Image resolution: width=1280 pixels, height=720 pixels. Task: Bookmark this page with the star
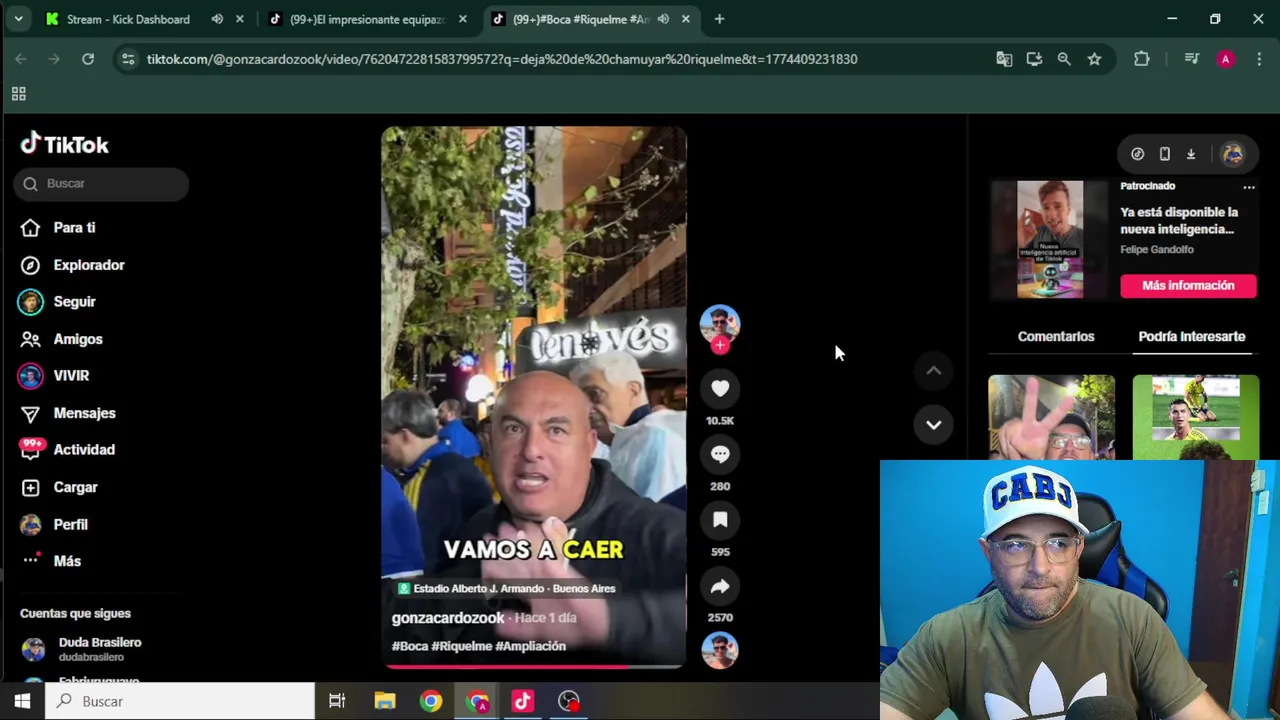pos(1094,59)
